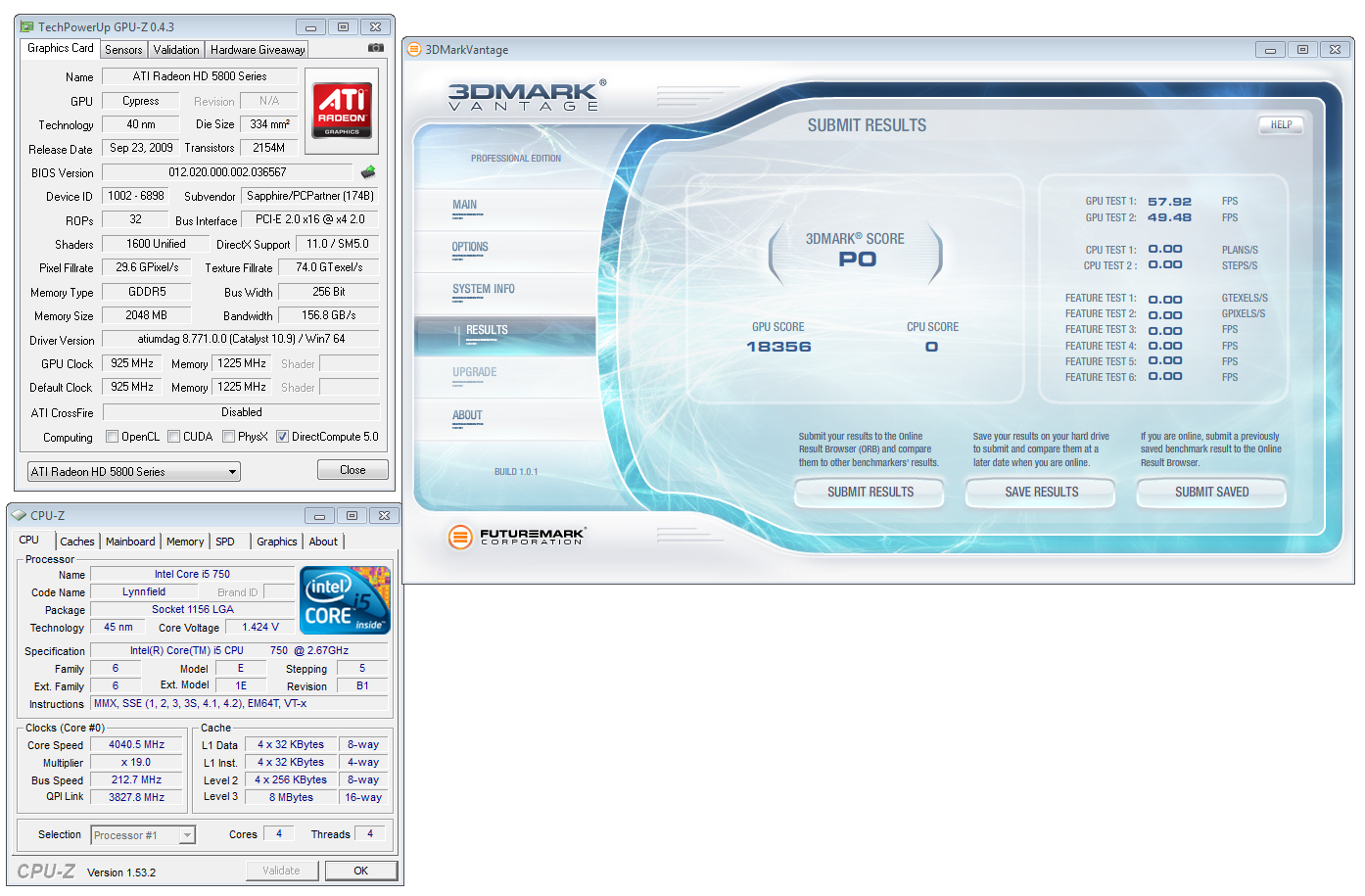
Task: Enable the OpenCL checkbox
Action: point(112,437)
